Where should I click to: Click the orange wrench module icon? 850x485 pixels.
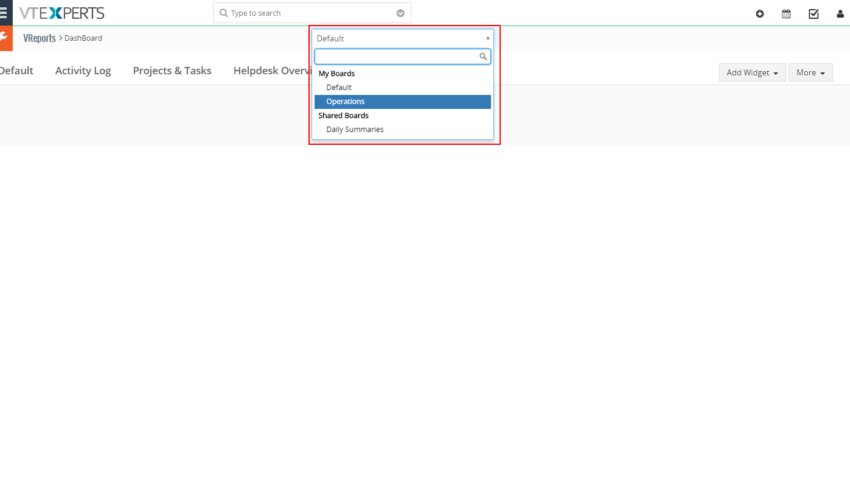click(x=6, y=38)
